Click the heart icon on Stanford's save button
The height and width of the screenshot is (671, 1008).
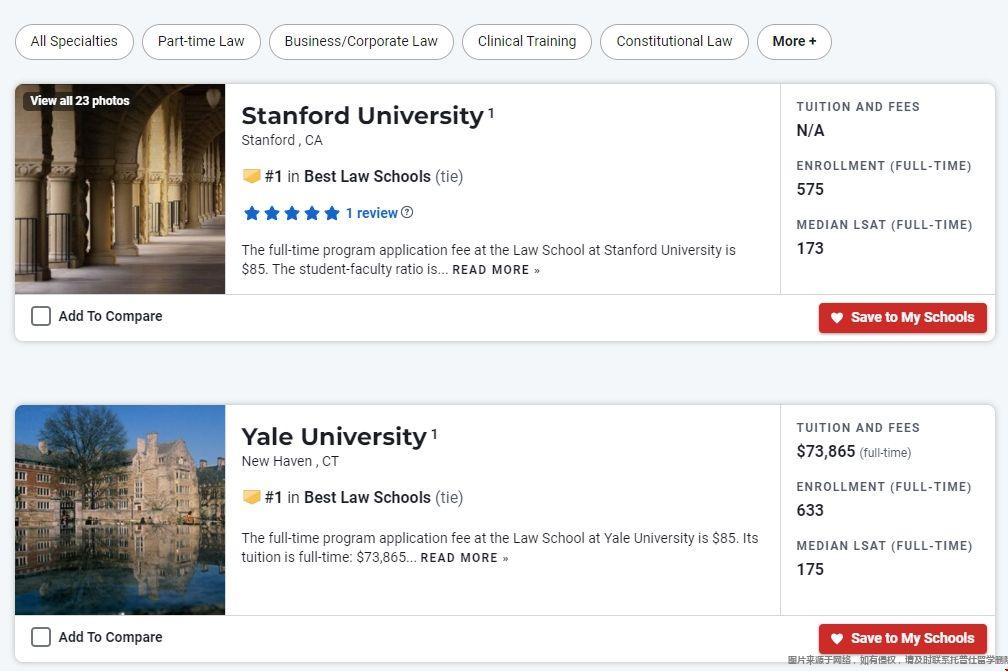[836, 318]
